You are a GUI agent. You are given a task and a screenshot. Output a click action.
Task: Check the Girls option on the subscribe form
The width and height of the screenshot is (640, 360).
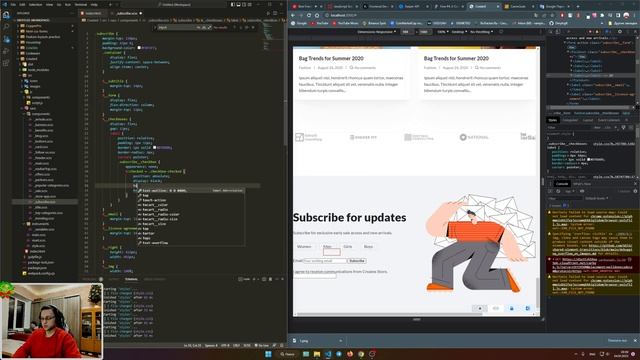click(348, 247)
